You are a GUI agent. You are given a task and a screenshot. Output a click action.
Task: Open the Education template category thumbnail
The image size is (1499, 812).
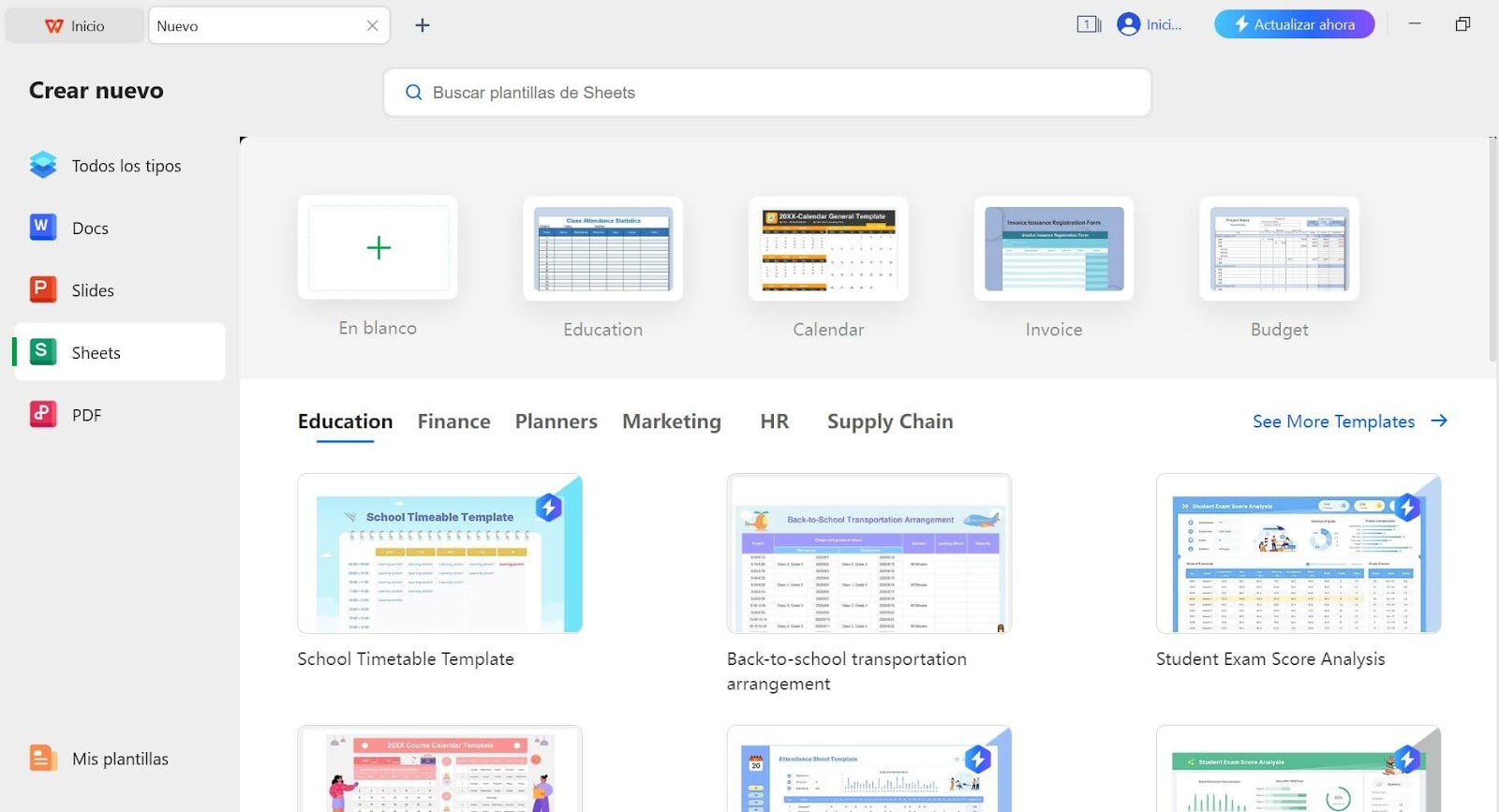pyautogui.click(x=603, y=248)
